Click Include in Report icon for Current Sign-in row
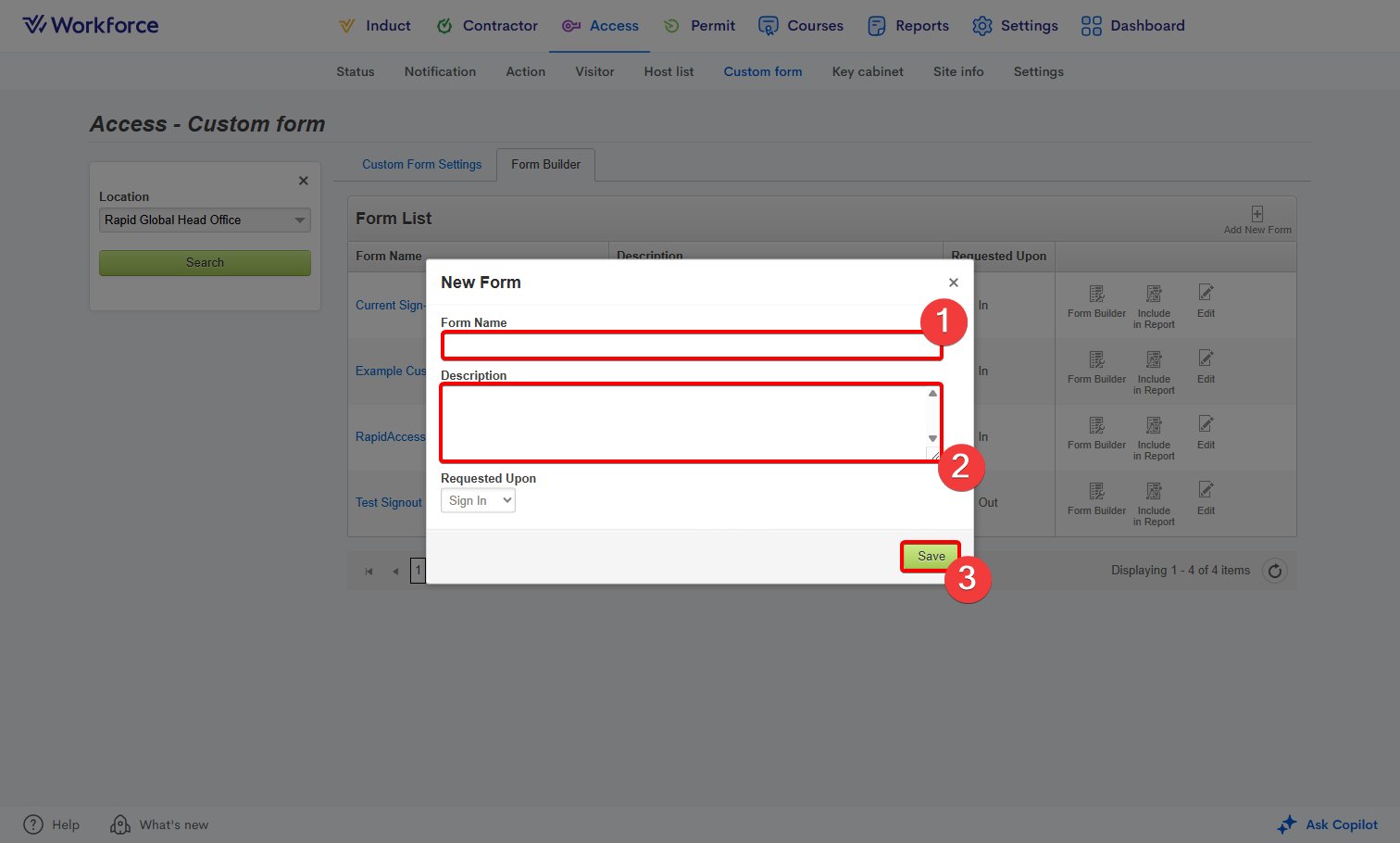Viewport: 1400px width, 843px height. click(1154, 295)
